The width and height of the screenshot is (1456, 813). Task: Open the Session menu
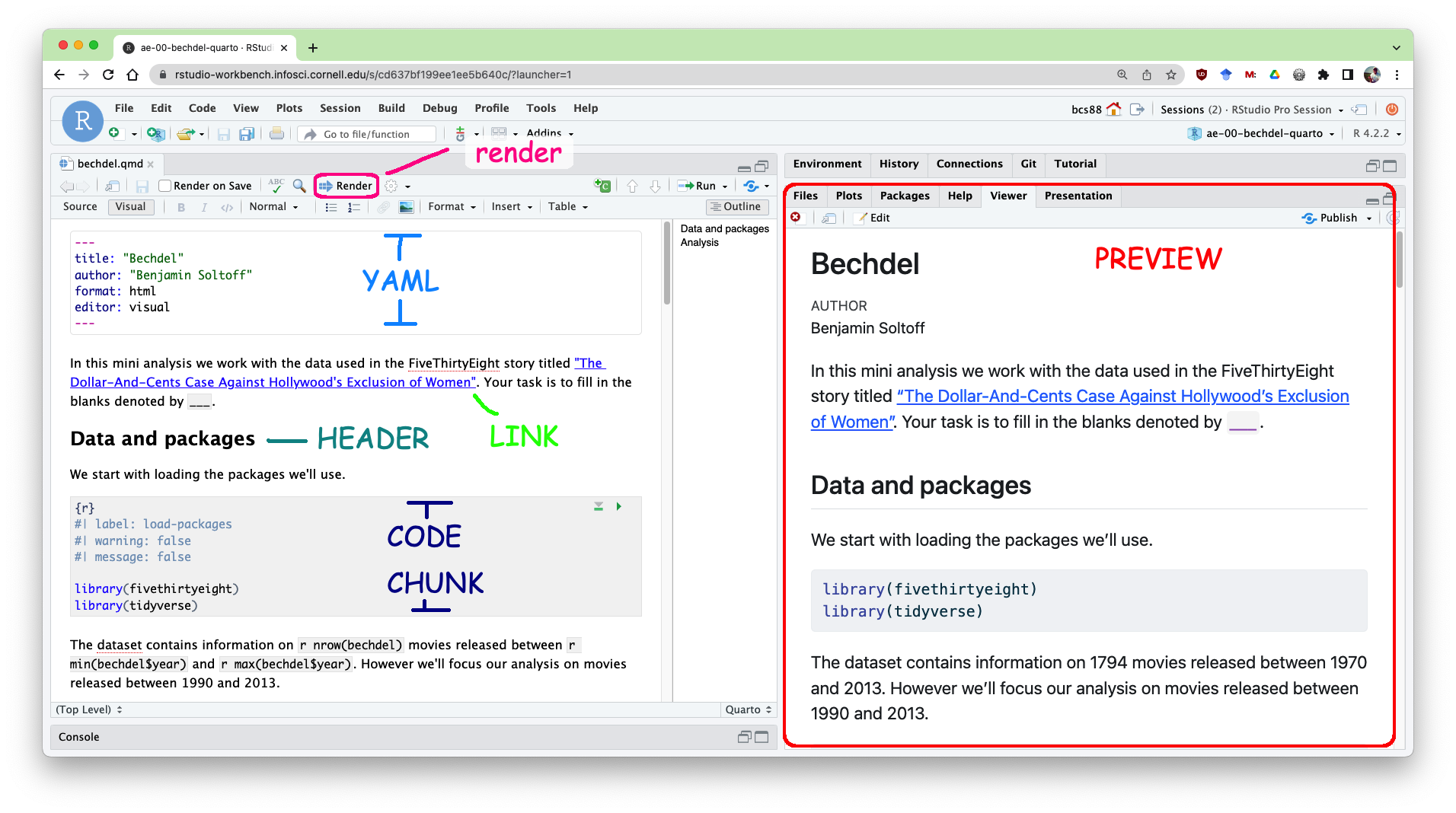click(x=340, y=108)
